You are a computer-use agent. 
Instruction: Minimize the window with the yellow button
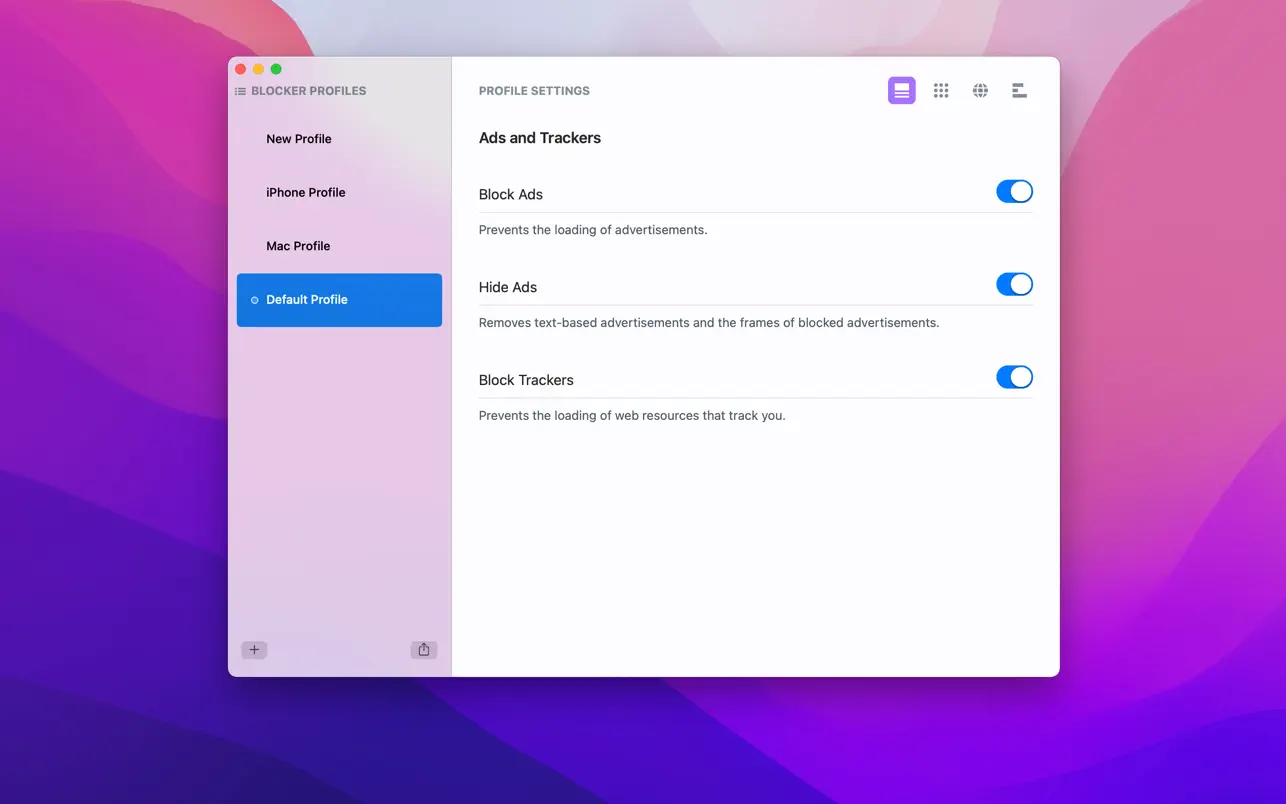click(x=258, y=69)
